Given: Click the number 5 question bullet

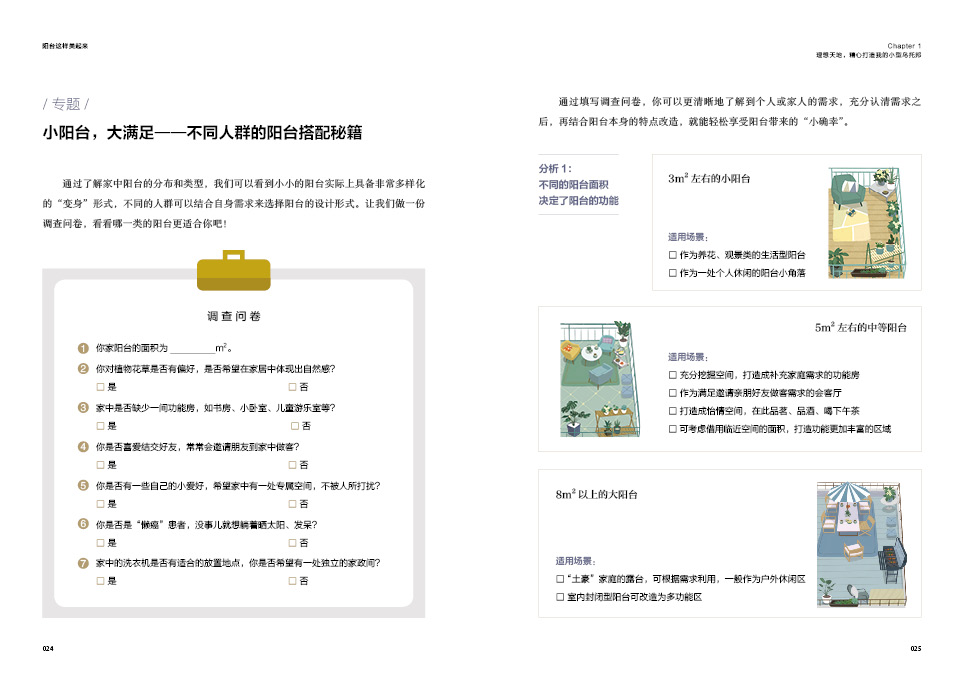Looking at the screenshot, I should point(84,486).
